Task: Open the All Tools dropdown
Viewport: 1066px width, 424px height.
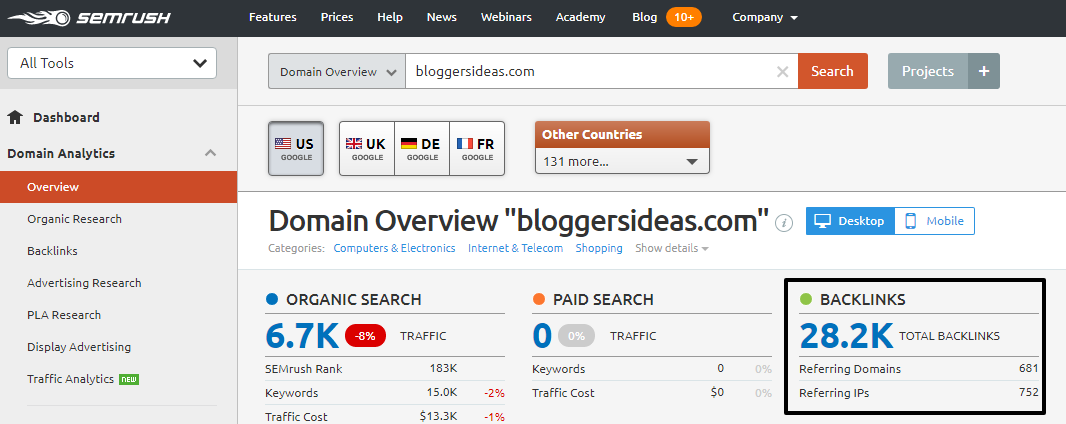Action: (111, 63)
